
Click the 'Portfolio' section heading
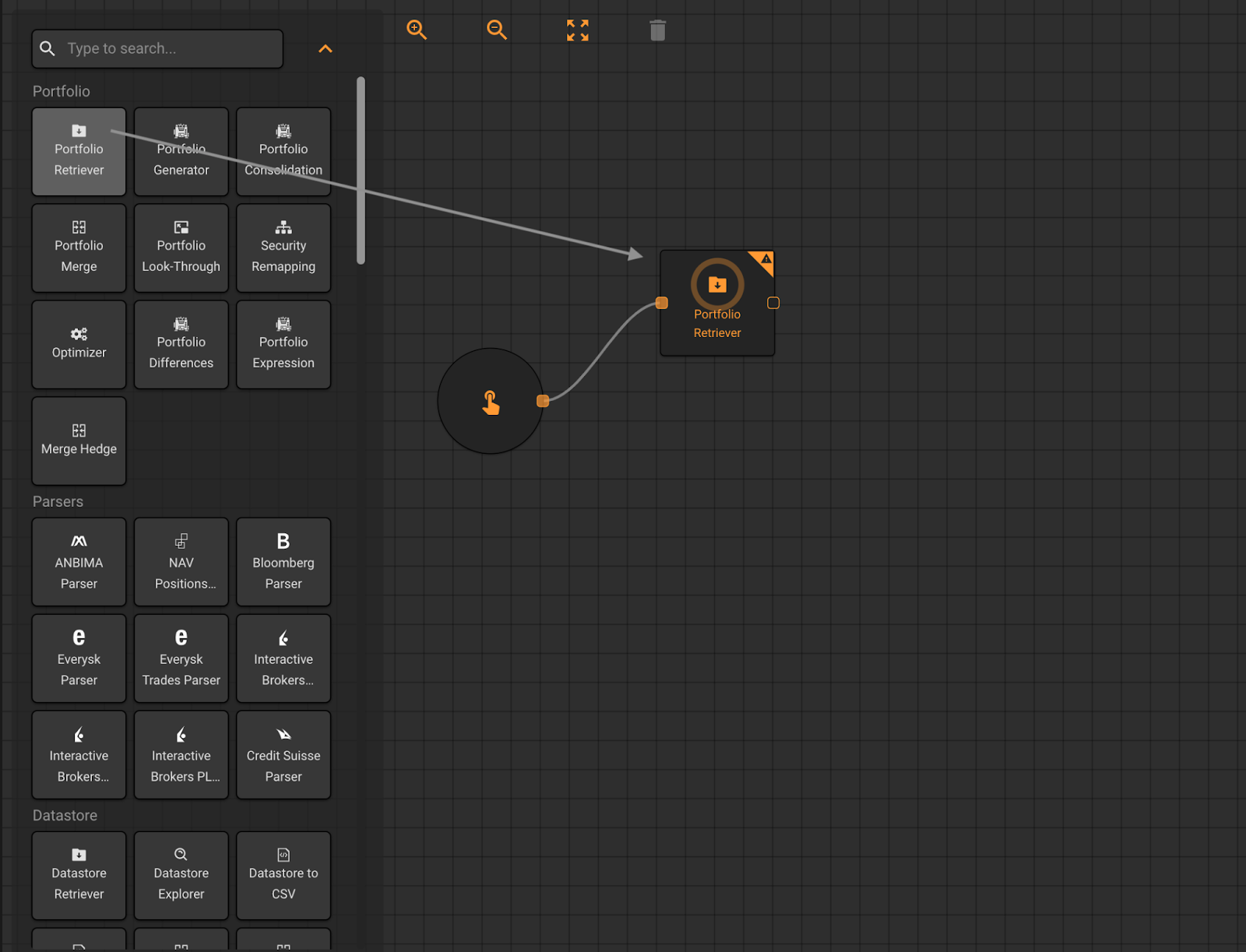tap(61, 92)
